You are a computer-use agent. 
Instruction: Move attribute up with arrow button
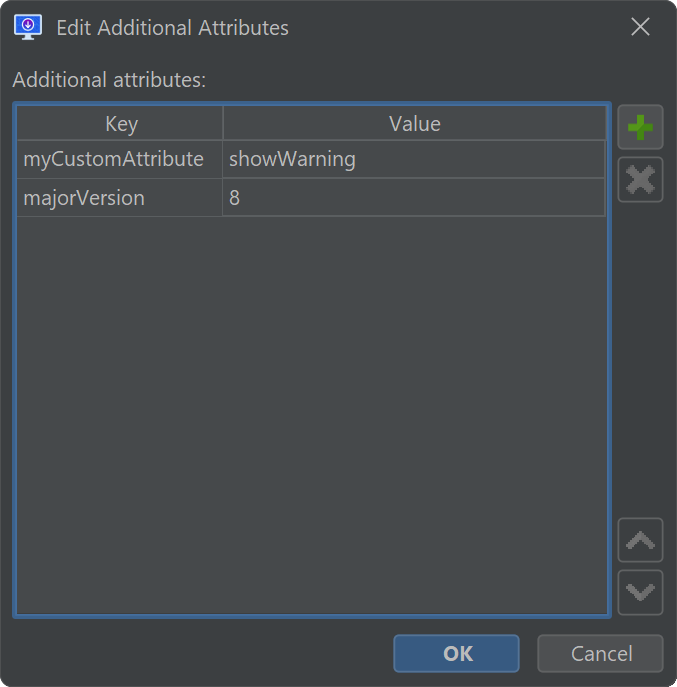pos(640,540)
